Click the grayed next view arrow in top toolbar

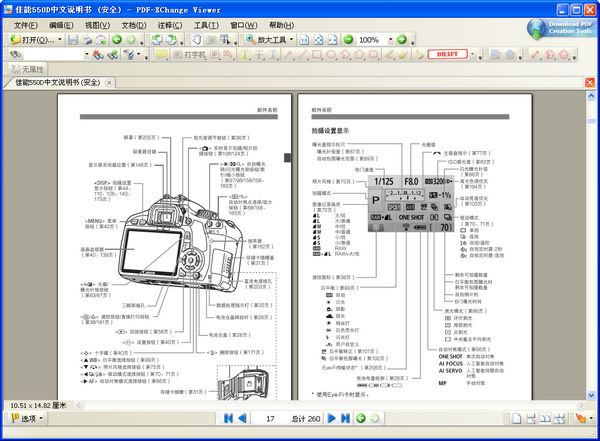131,39
